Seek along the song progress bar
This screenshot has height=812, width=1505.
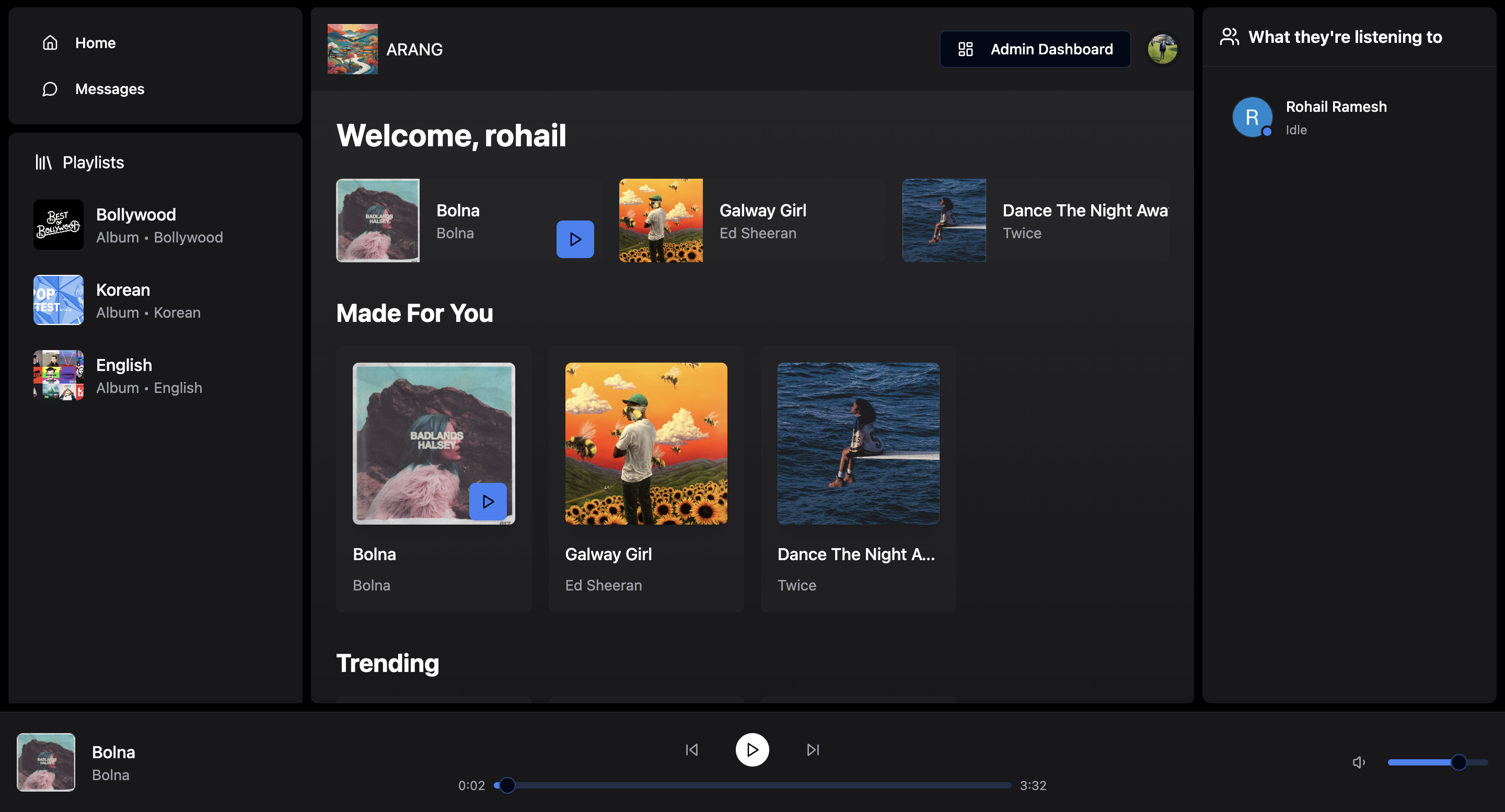pos(752,786)
